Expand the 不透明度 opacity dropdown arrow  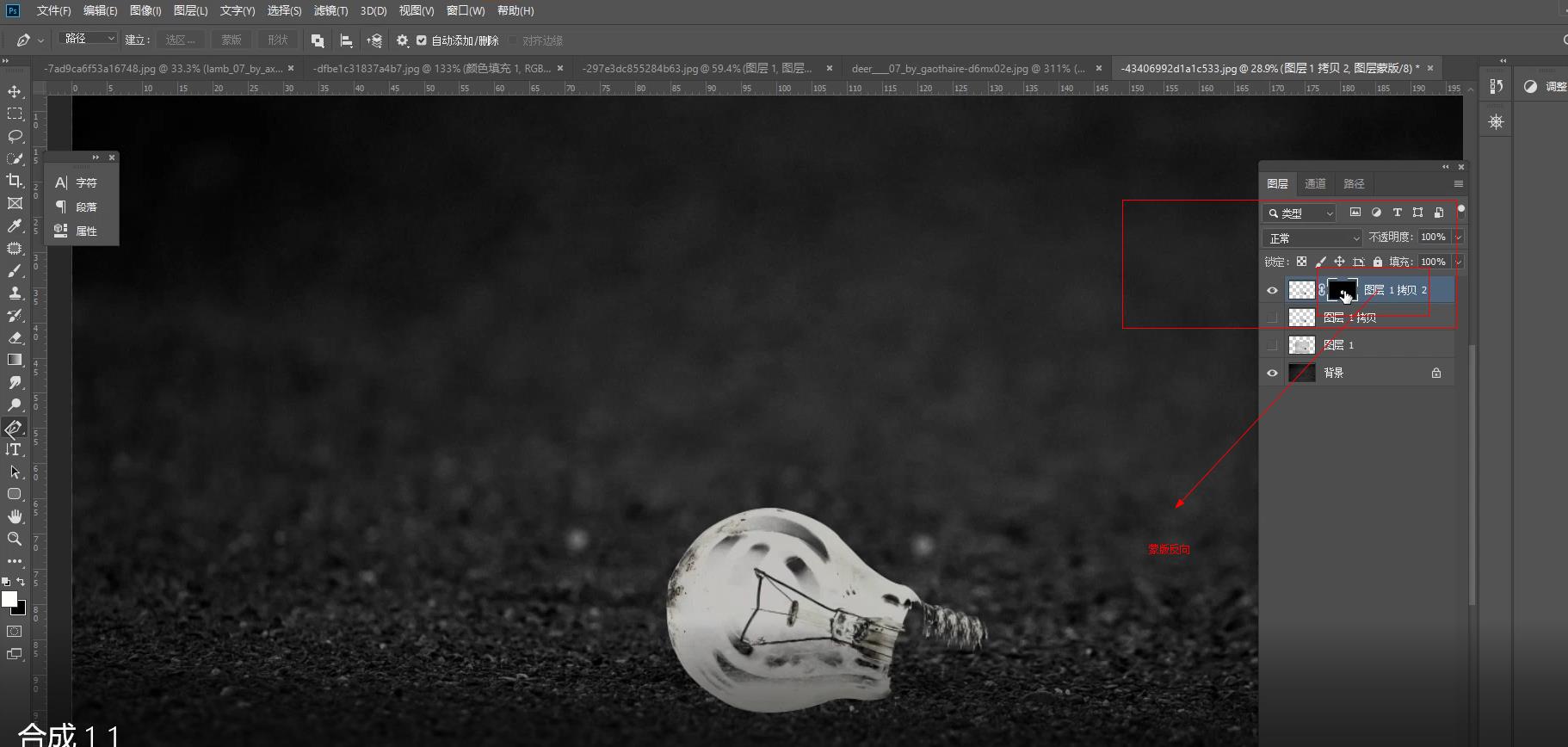1458,238
